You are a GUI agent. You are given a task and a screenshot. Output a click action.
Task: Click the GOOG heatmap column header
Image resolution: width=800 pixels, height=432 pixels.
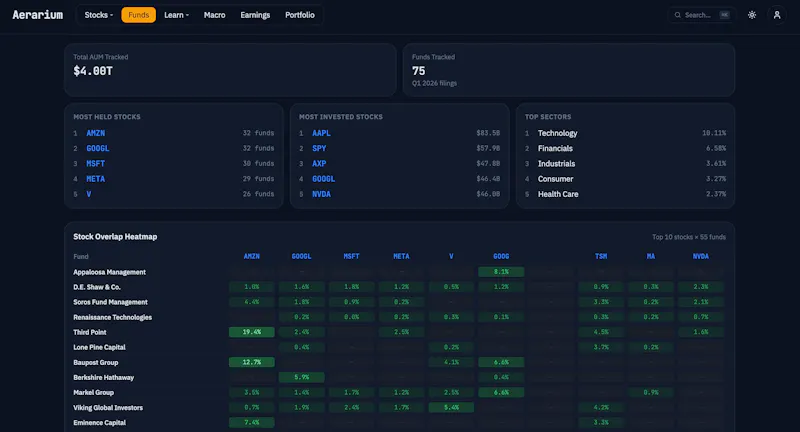tap(501, 257)
